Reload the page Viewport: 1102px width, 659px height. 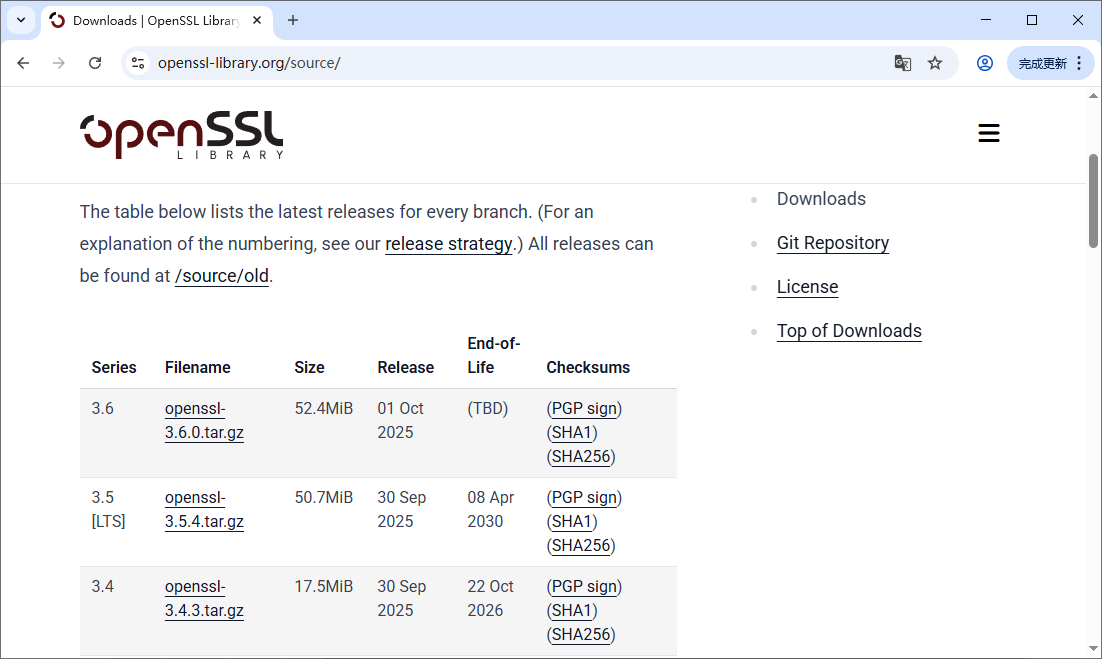95,63
